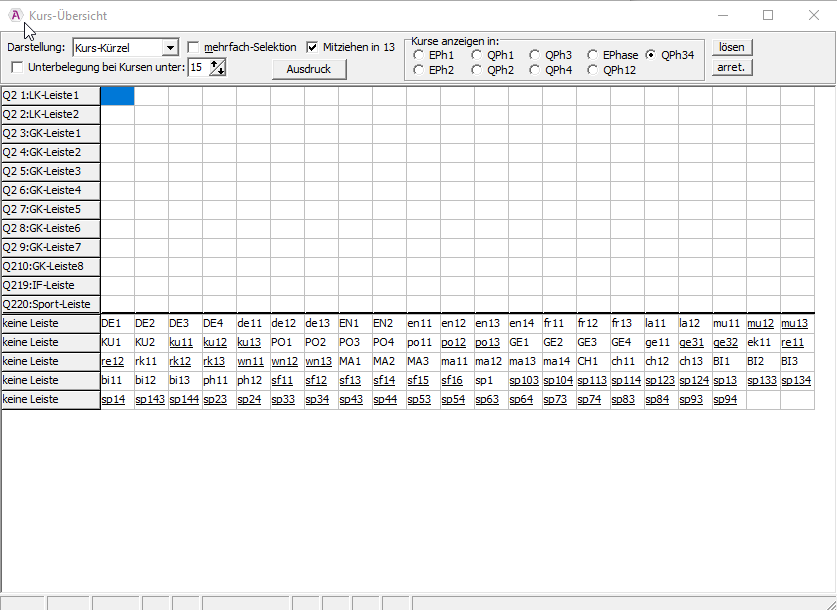Uncheck Mitziehen in 13 checkbox

313,47
